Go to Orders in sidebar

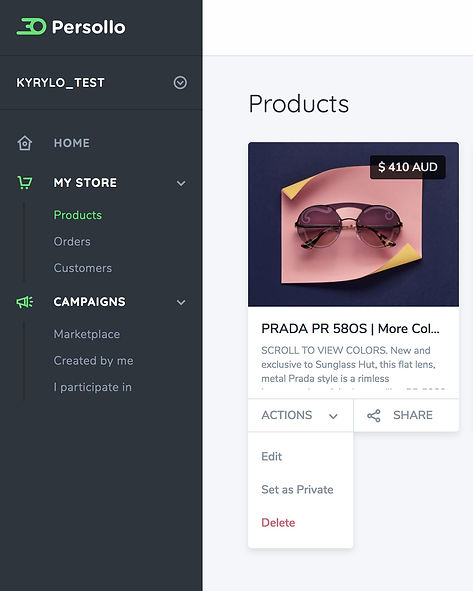(72, 241)
